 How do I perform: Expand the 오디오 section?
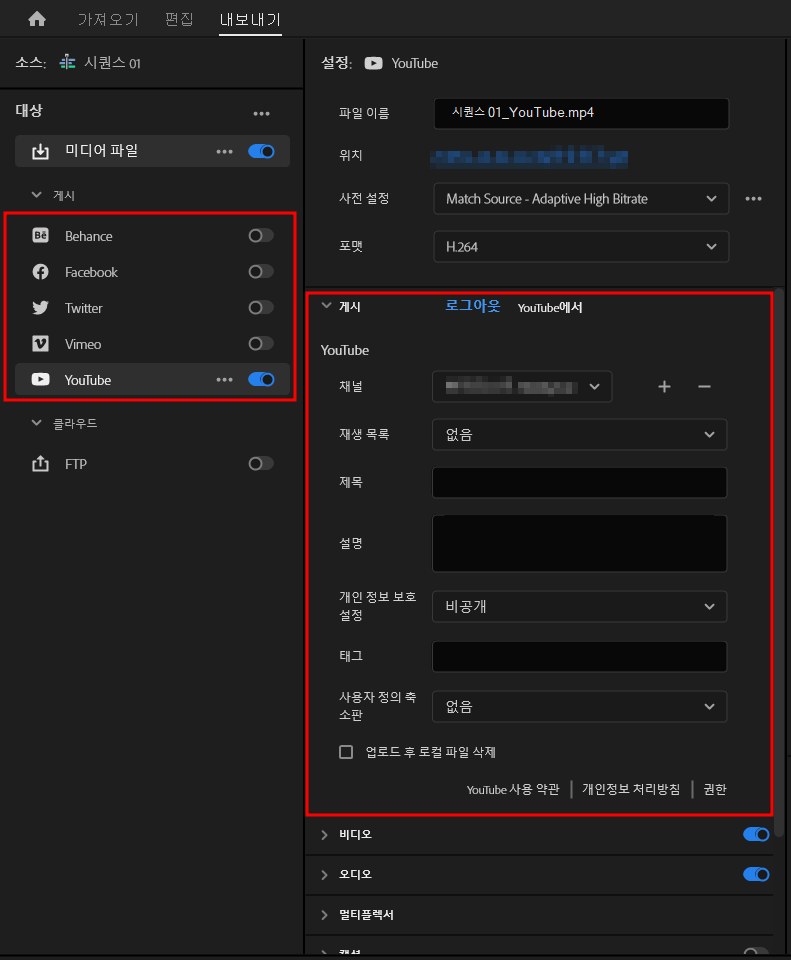(x=324, y=875)
